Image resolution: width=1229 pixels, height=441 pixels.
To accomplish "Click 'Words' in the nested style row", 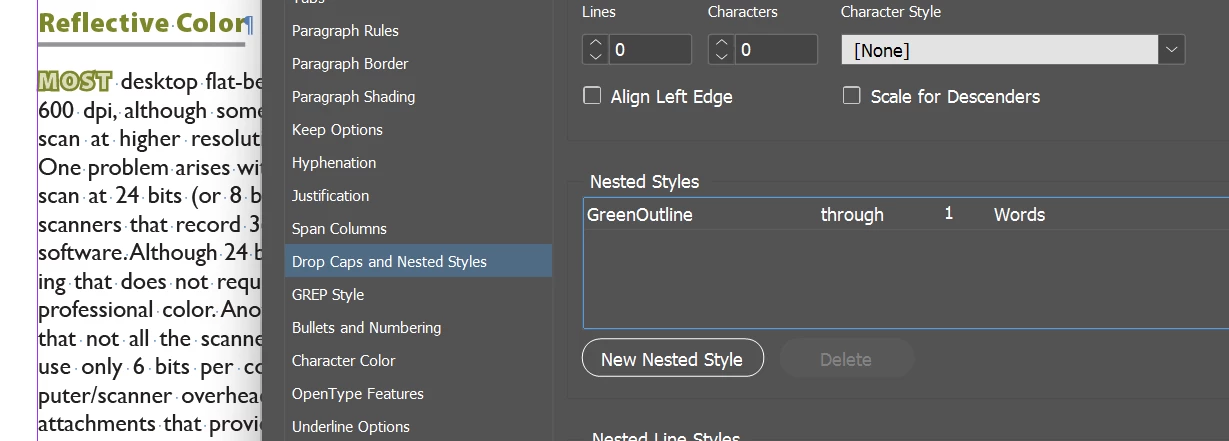I will (1019, 215).
